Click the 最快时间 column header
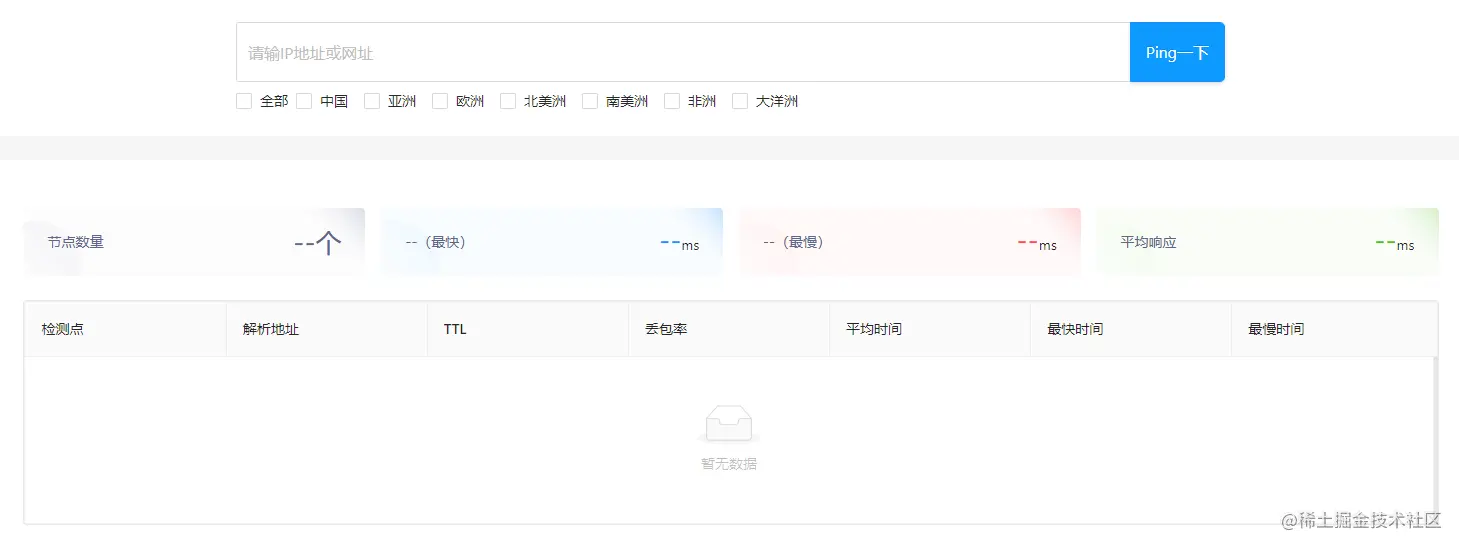Viewport: 1459px width, 548px height. [x=1130, y=329]
